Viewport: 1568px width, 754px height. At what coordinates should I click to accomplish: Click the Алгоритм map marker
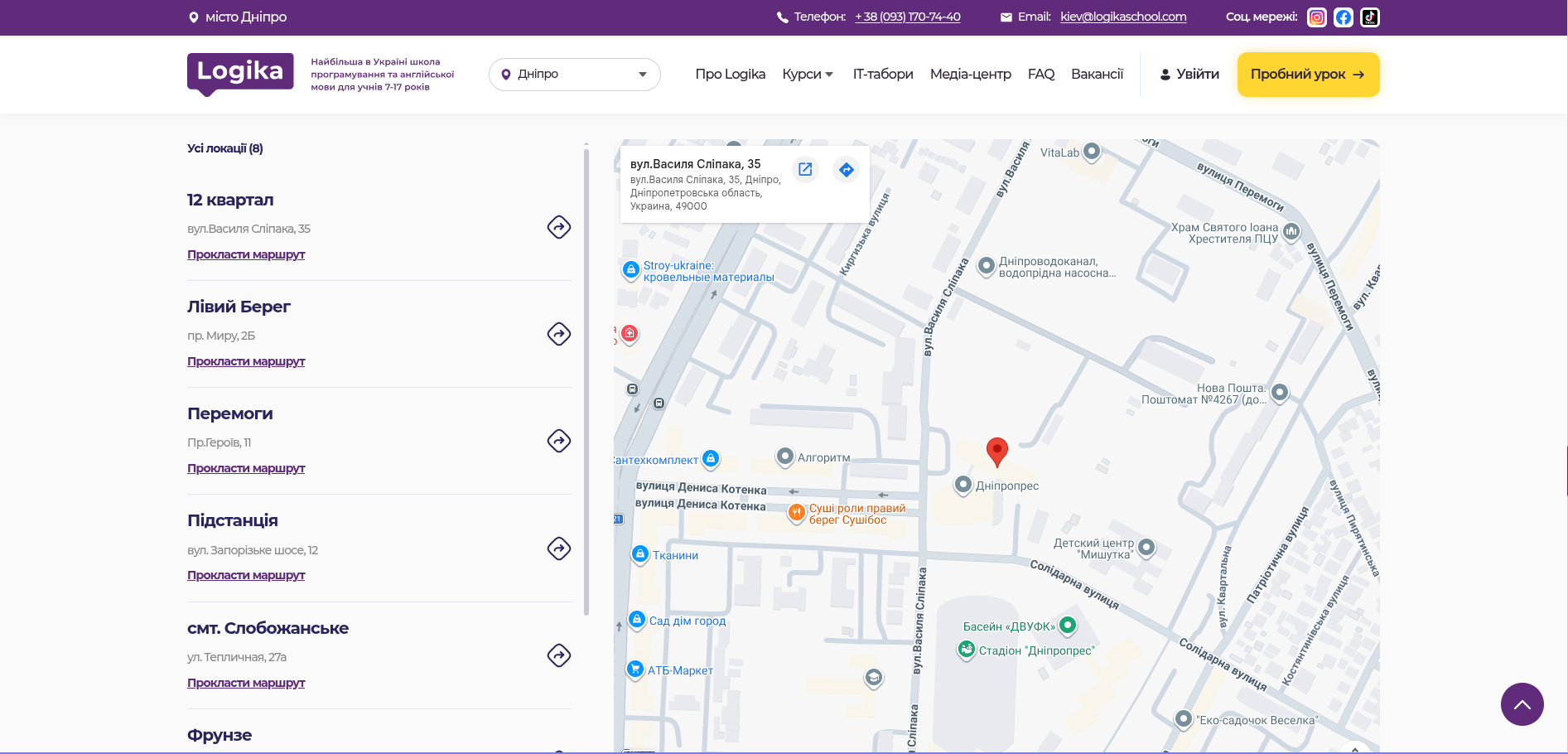click(x=784, y=457)
